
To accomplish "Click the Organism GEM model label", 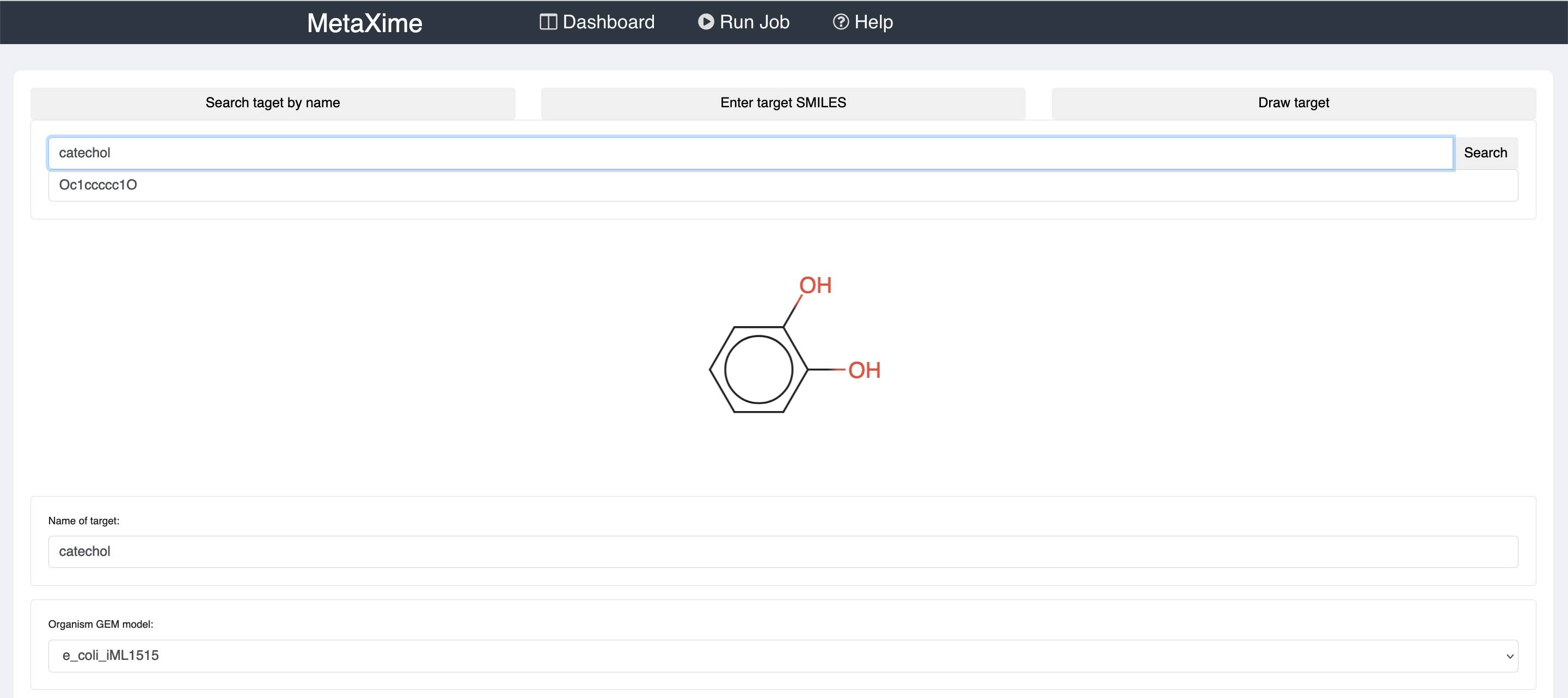I will [100, 624].
